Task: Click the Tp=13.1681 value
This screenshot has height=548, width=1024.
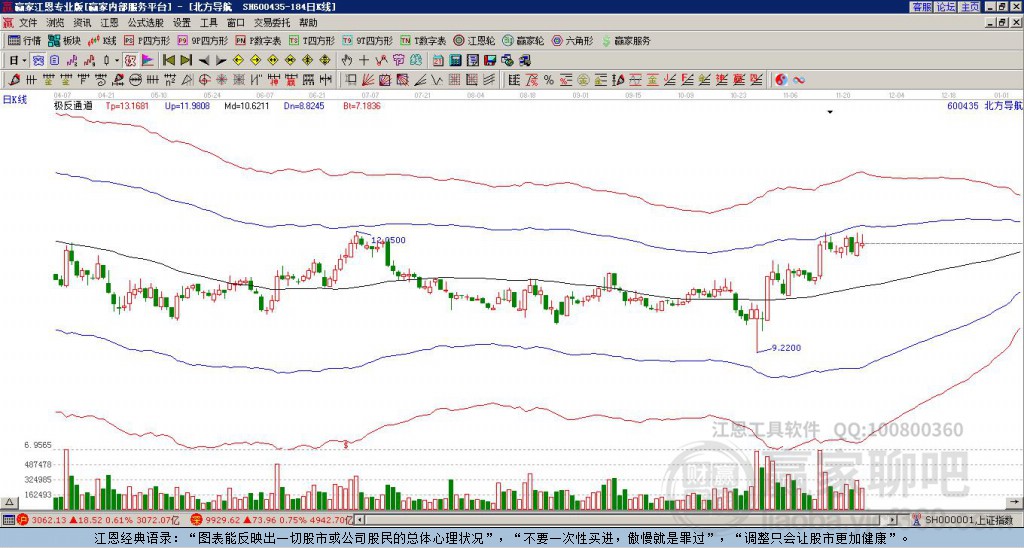Action: [x=127, y=105]
